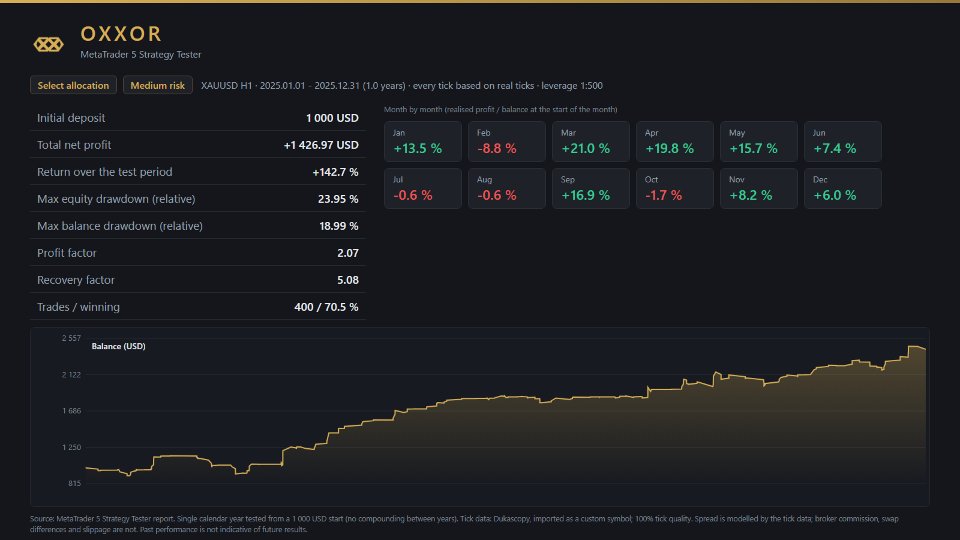Open the Sep +16.9 % month card

point(591,189)
